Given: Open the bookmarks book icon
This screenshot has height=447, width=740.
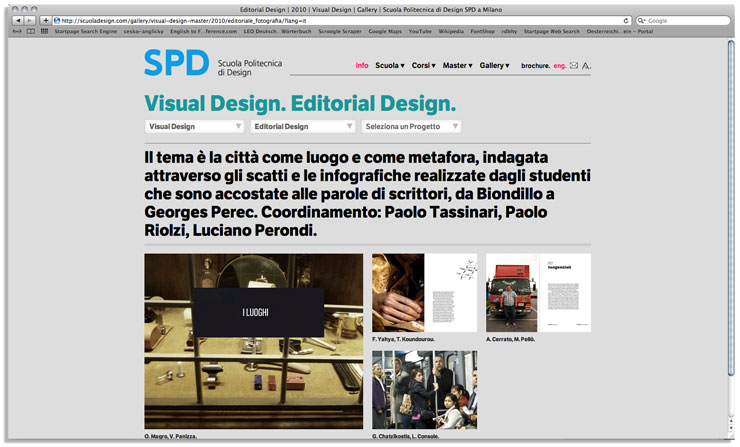Looking at the screenshot, I should [30, 31].
